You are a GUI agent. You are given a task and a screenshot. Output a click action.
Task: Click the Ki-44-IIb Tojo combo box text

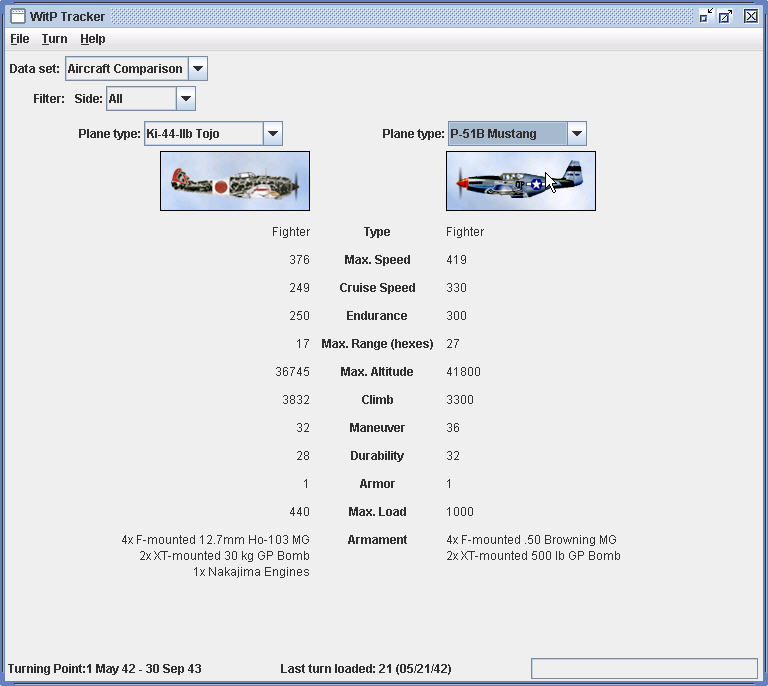[x=204, y=134]
